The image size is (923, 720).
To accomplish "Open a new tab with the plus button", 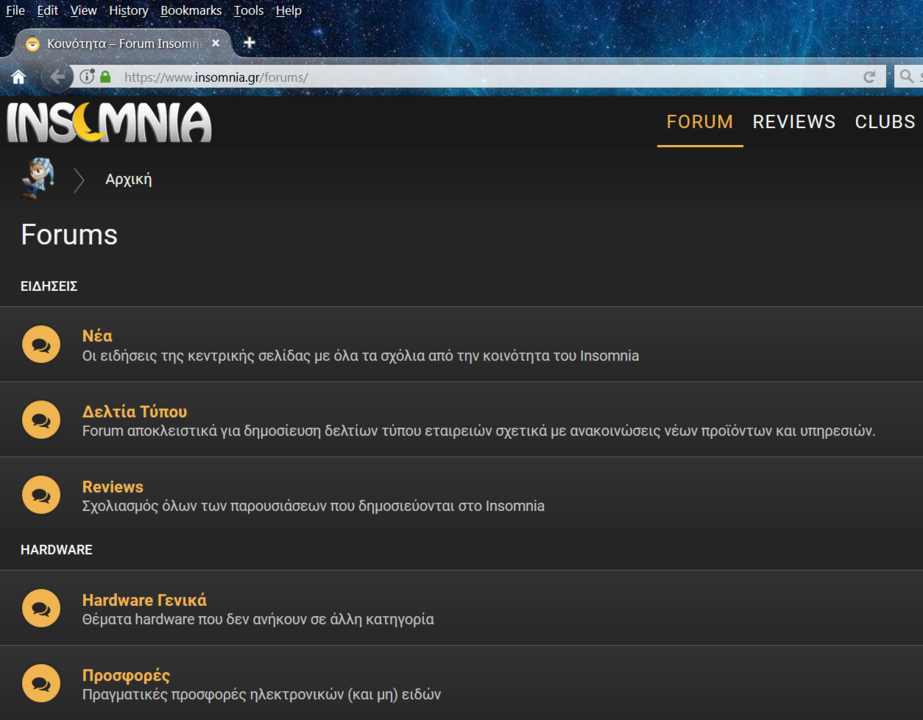I will click(x=249, y=42).
